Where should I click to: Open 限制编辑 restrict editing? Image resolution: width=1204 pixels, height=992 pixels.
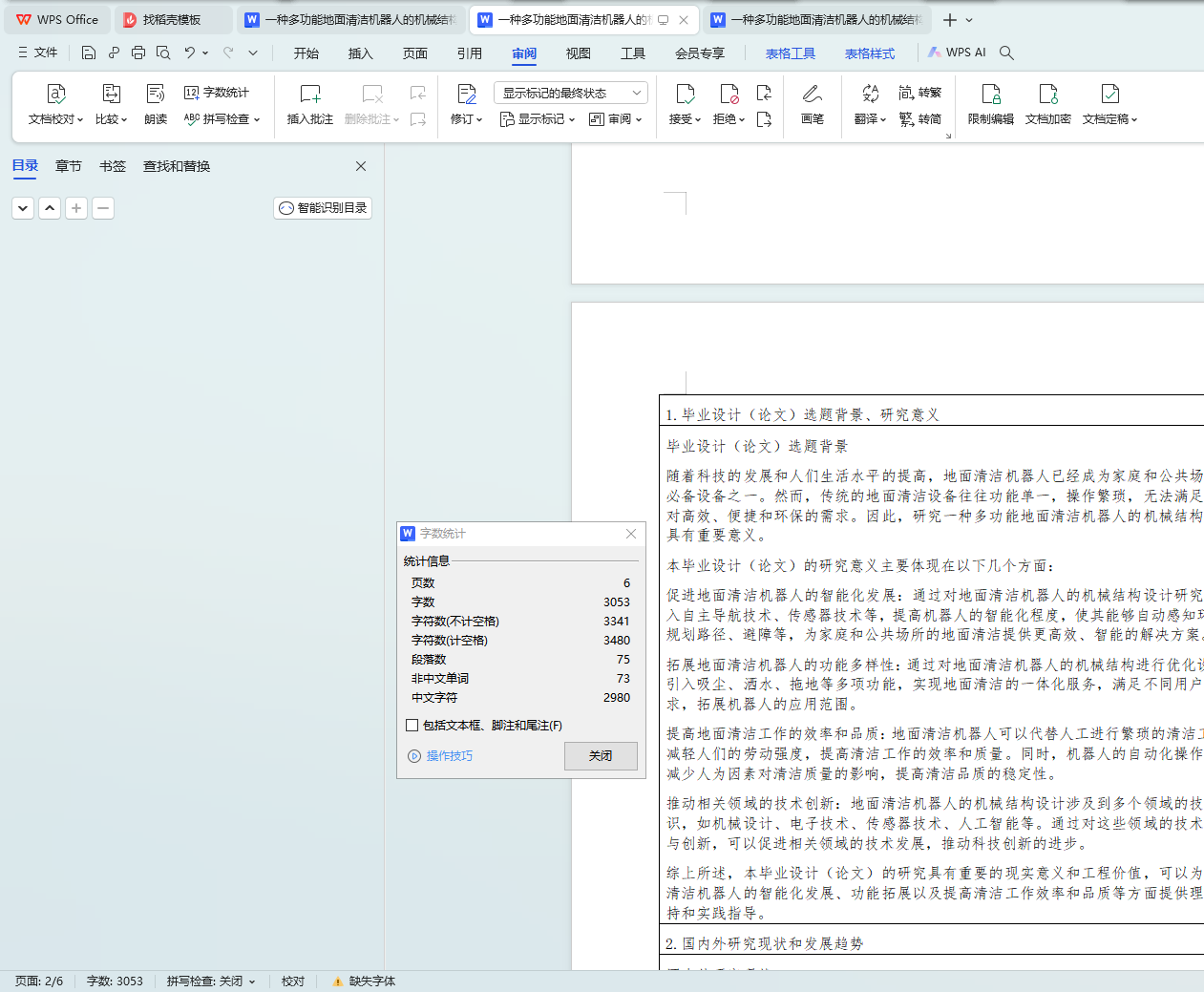991,105
